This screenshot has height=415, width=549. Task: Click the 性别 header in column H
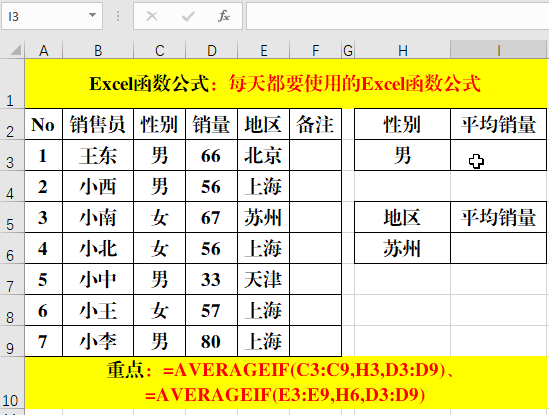pyautogui.click(x=403, y=124)
